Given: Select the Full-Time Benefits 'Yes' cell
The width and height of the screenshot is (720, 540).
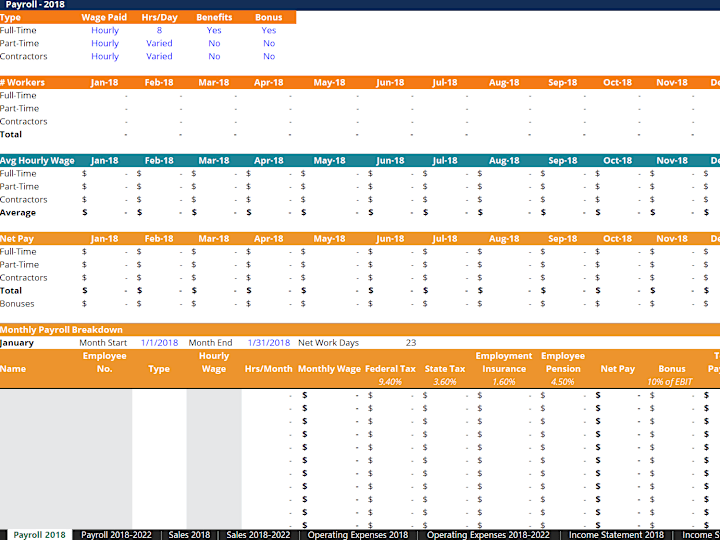Looking at the screenshot, I should point(214,30).
